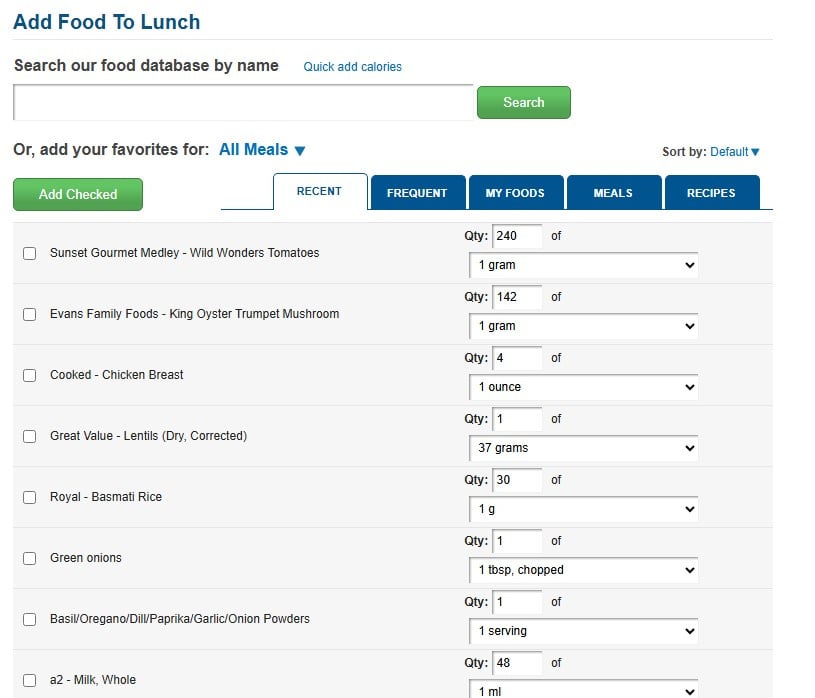This screenshot has width=815, height=698.
Task: Select the Cooked Chicken Breast checkbox
Action: (x=30, y=375)
